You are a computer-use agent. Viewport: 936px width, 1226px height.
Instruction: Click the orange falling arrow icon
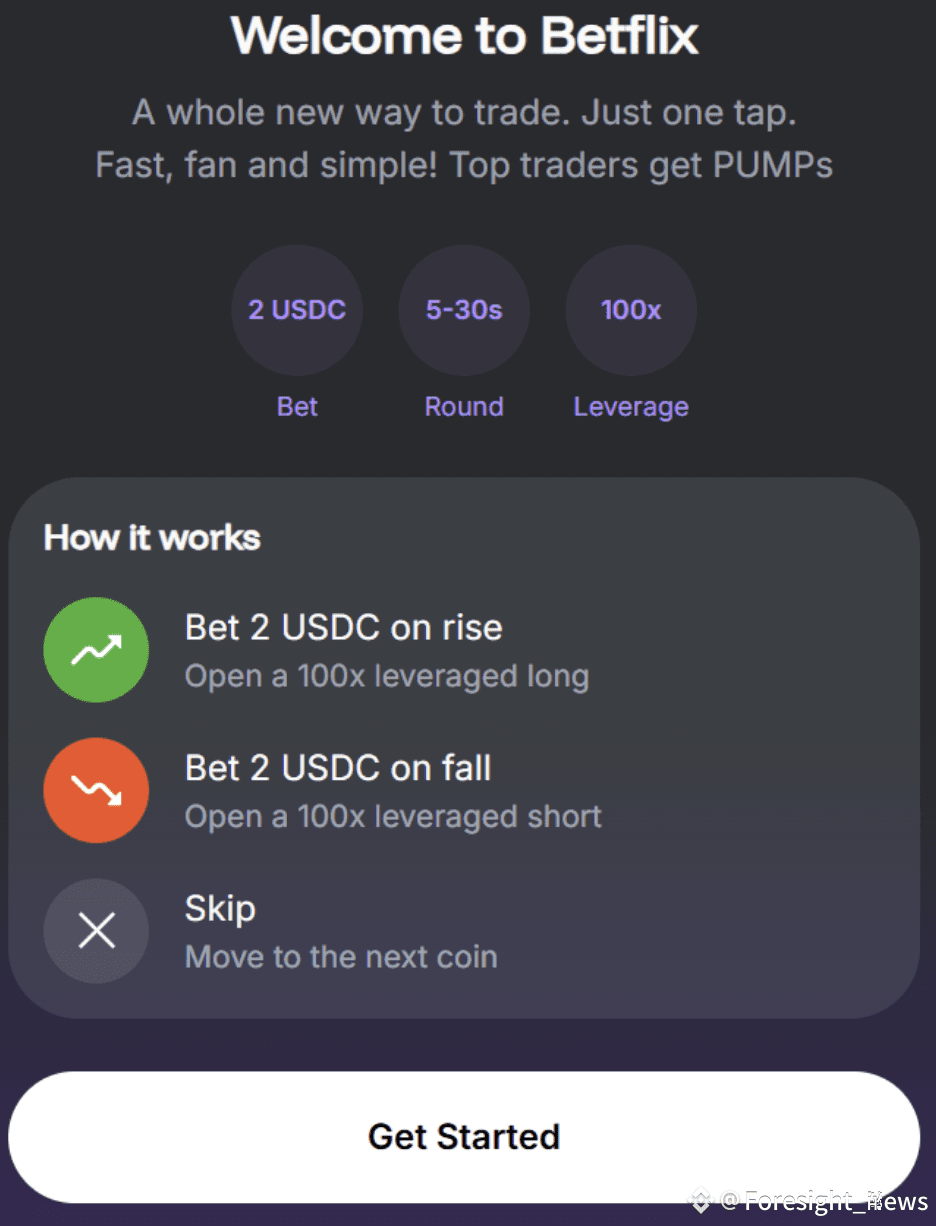pyautogui.click(x=96, y=791)
